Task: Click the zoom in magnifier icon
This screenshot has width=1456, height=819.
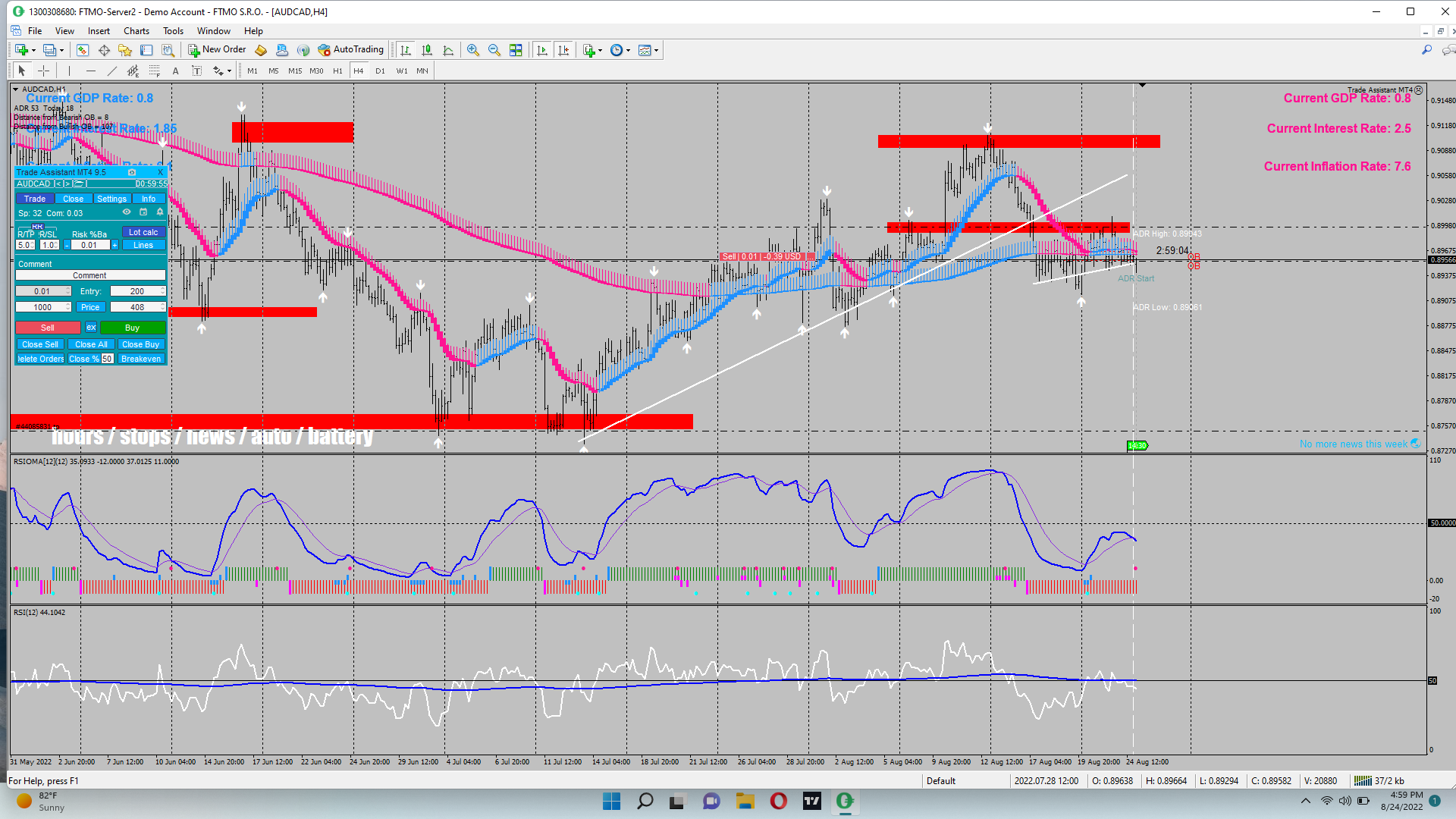Action: pos(473,50)
